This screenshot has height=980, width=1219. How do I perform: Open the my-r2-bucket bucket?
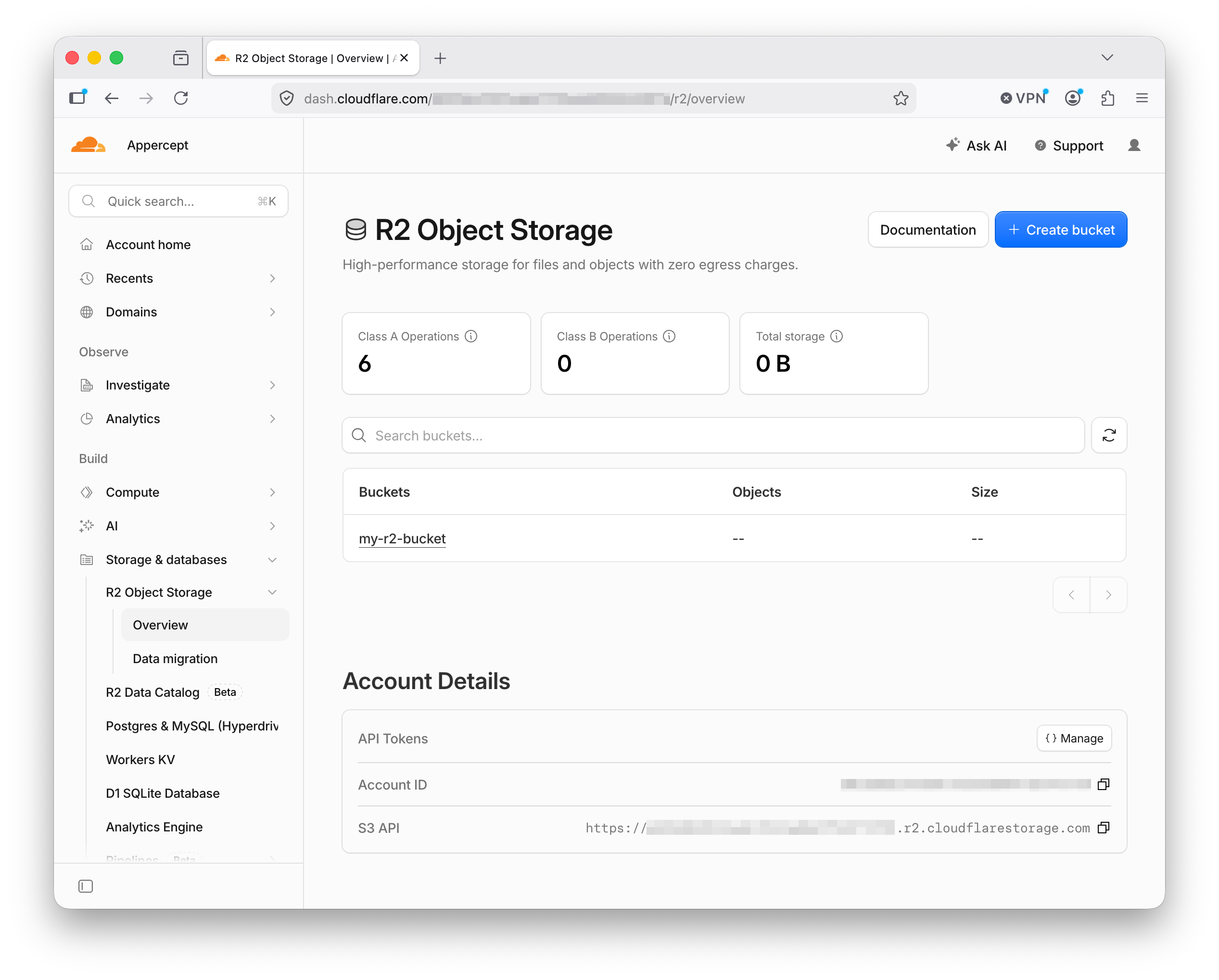pos(402,539)
